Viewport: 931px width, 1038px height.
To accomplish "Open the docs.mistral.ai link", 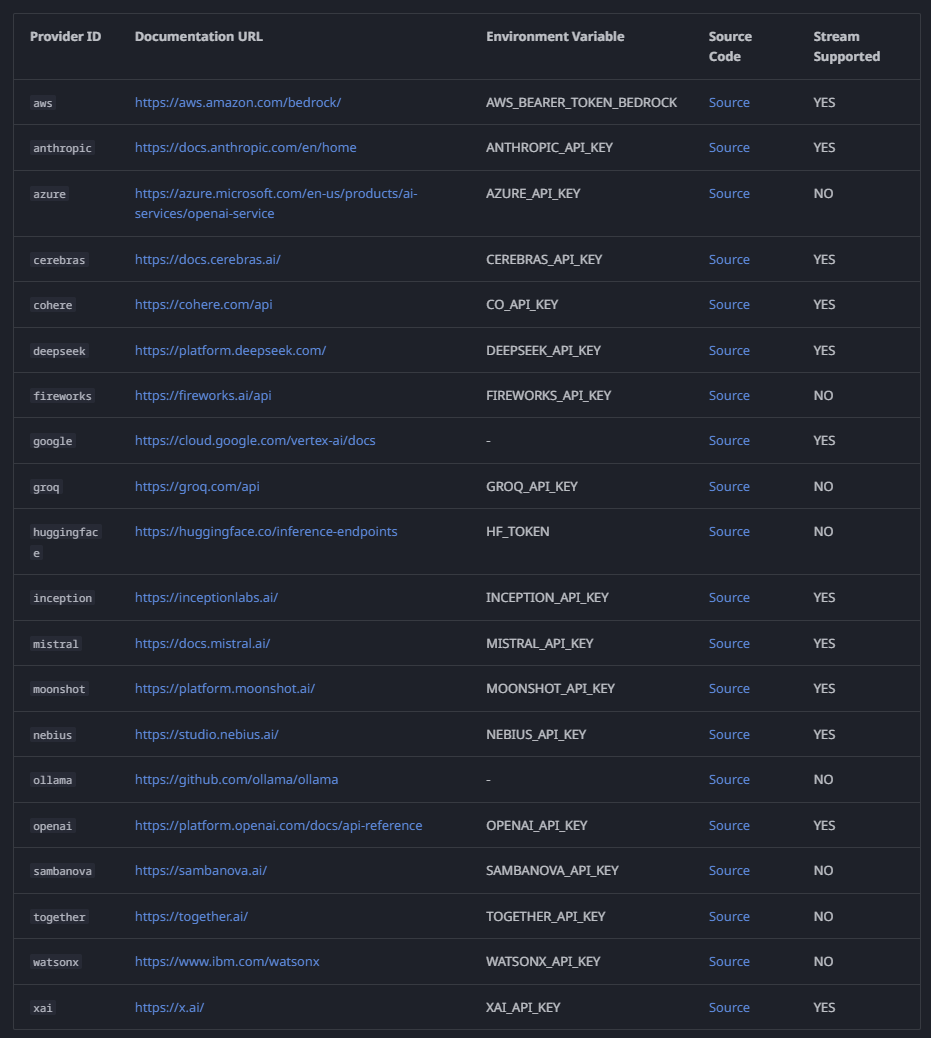I will (203, 643).
